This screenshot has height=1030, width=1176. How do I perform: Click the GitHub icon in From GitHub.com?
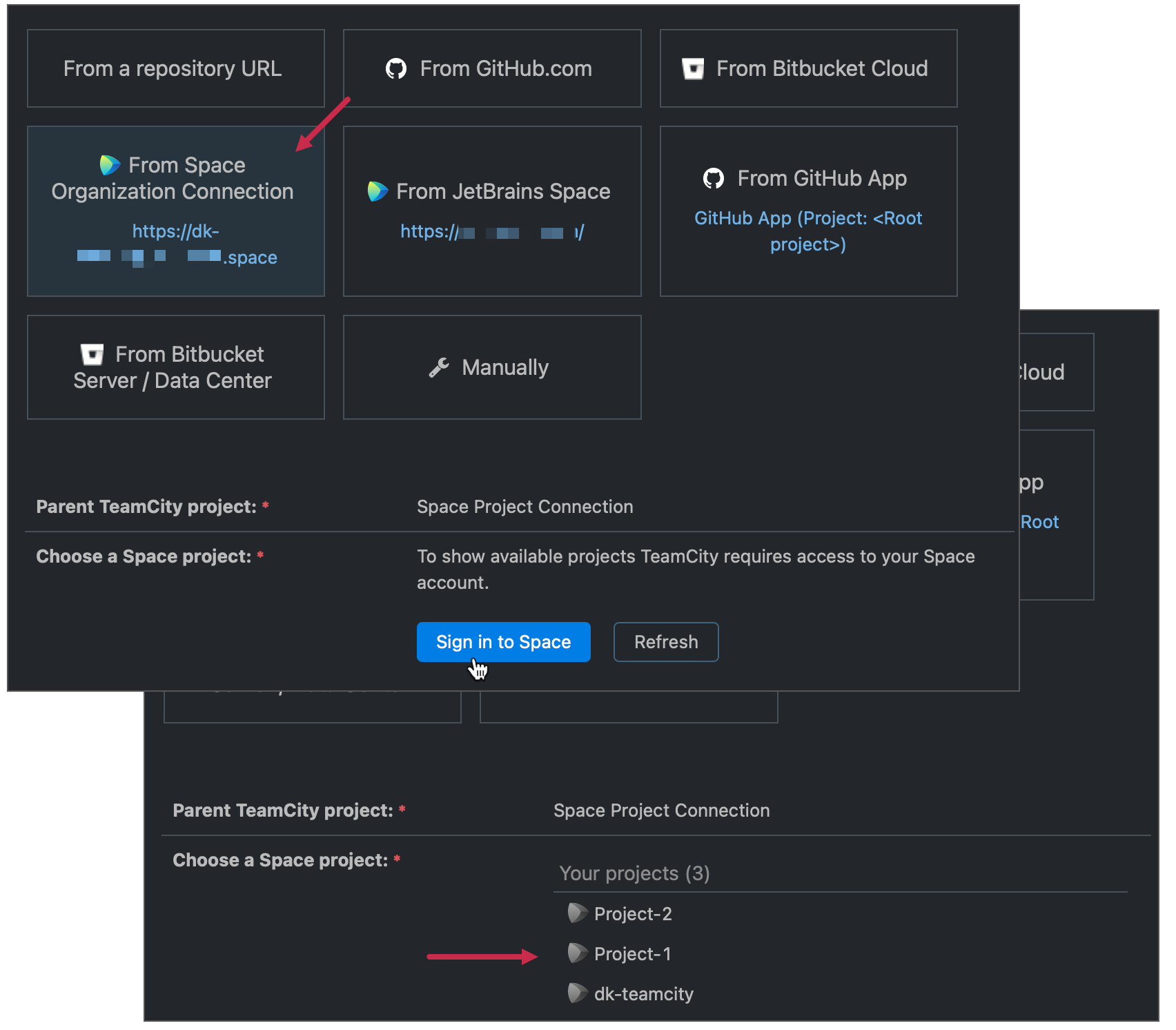pyautogui.click(x=396, y=69)
